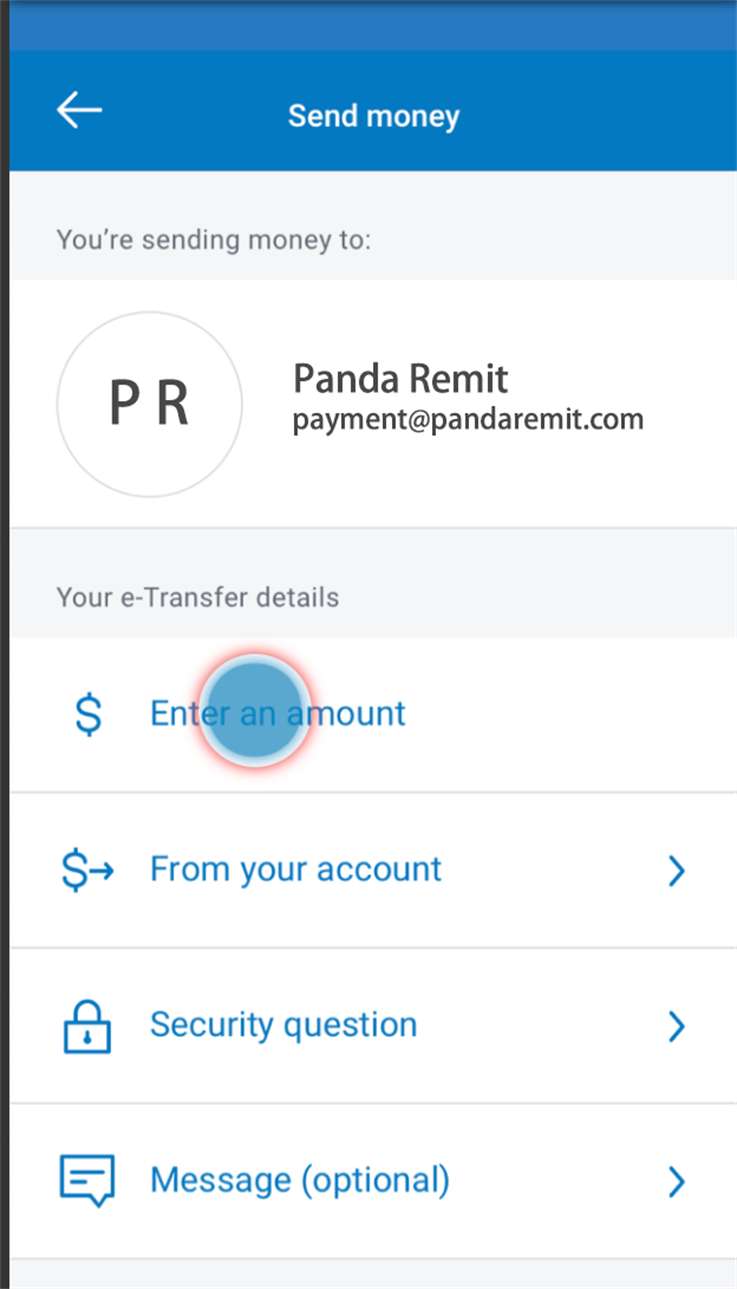Viewport: 737px width, 1289px height.
Task: Open From your account option
Action: (x=373, y=870)
